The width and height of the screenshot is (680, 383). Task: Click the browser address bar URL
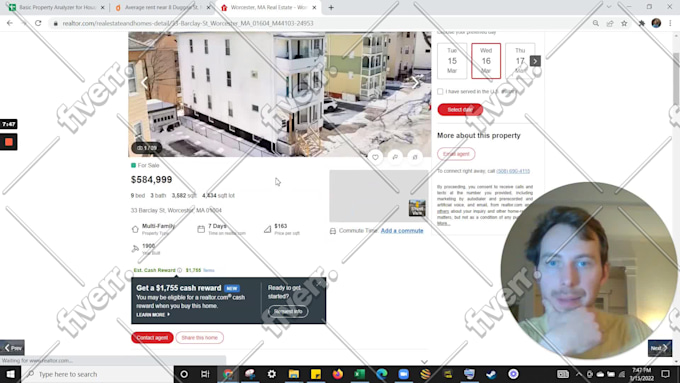188,23
